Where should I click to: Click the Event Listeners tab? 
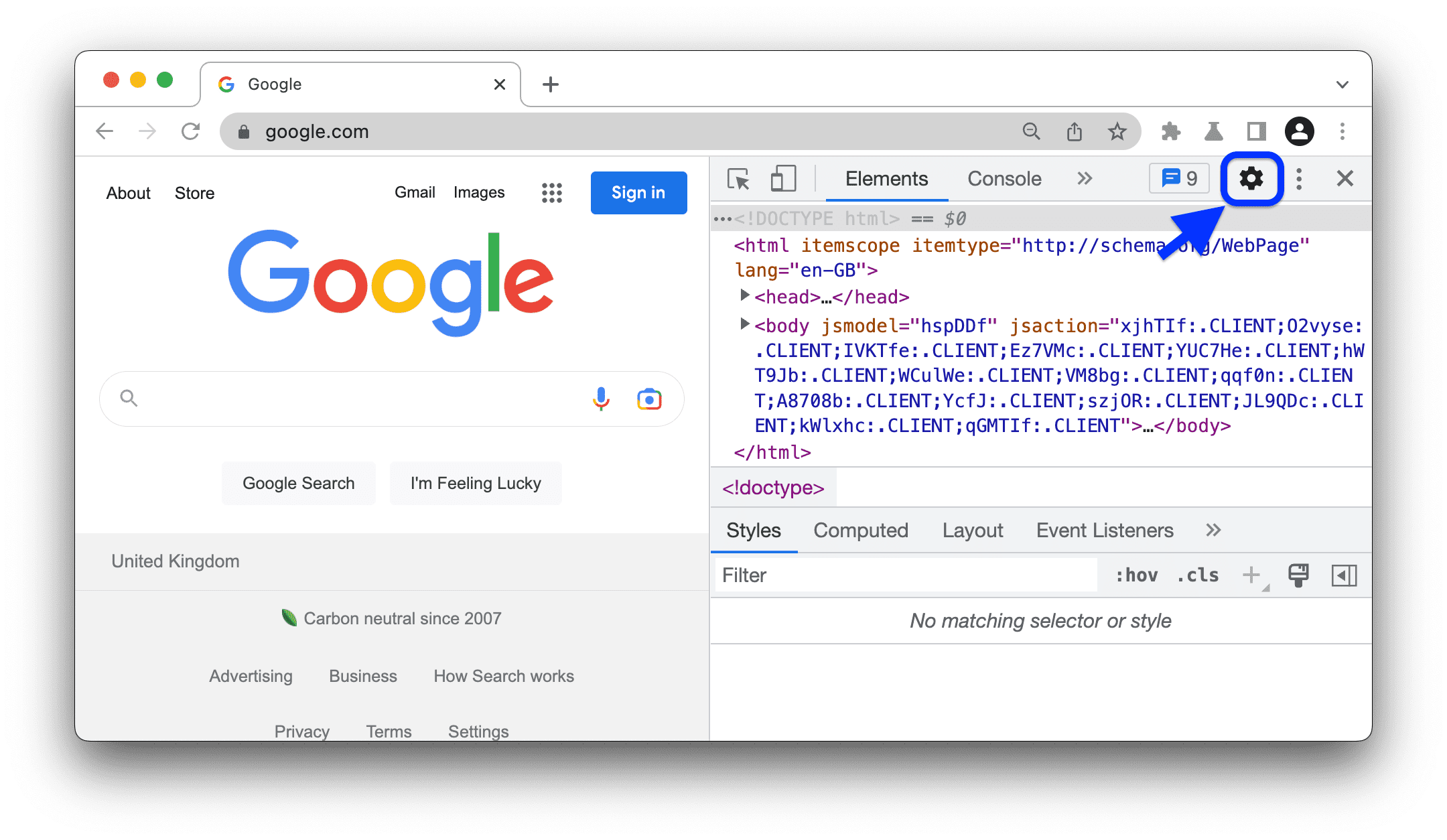1103,530
